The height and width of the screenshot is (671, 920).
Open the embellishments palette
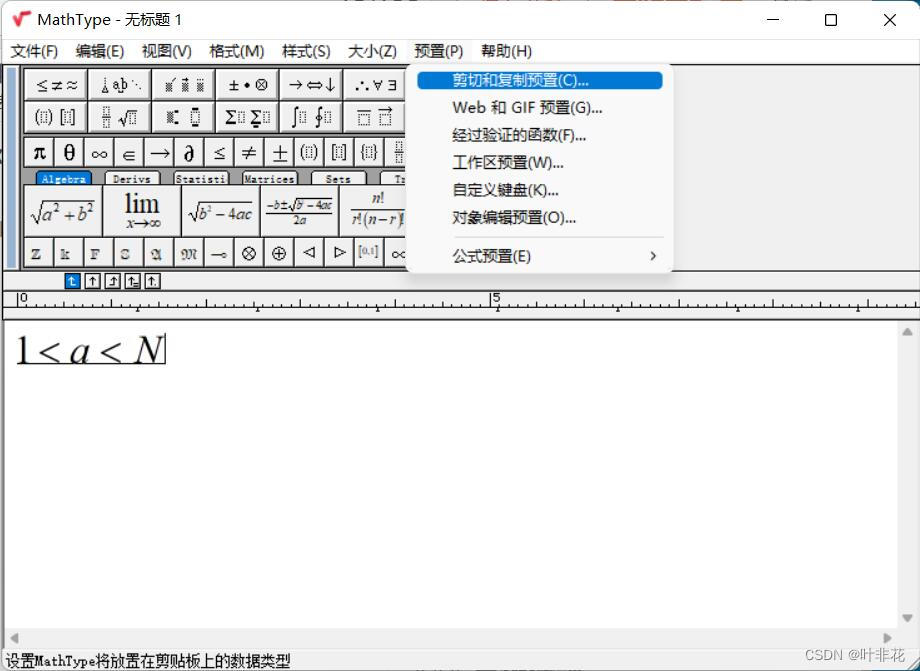click(x=184, y=85)
